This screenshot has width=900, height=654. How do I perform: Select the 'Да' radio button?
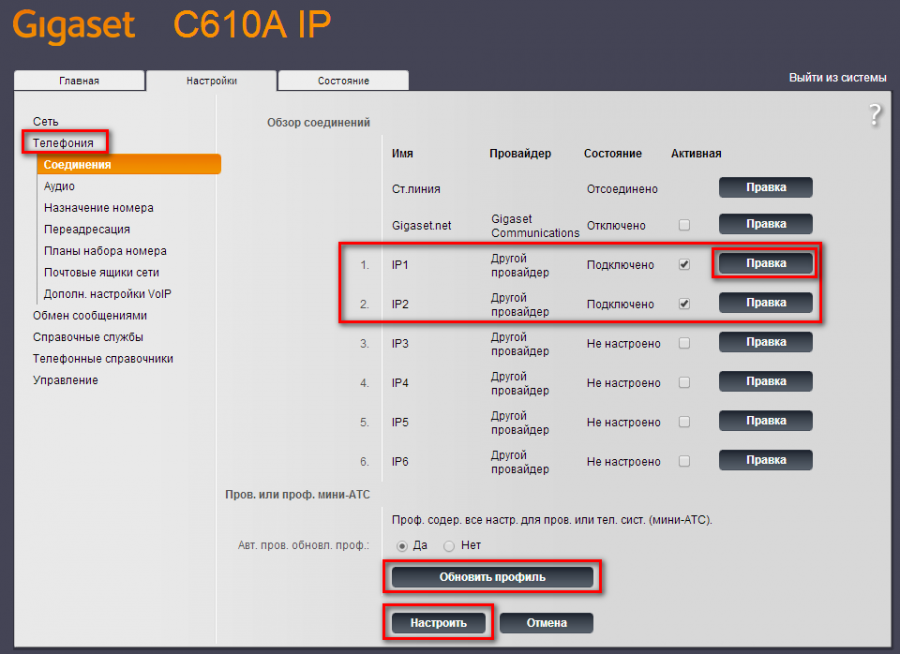click(x=403, y=546)
